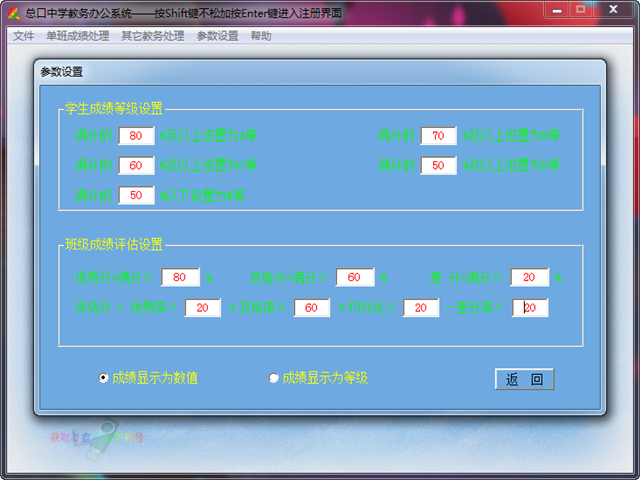This screenshot has width=640, height=480.
Task: Click the E-grade 以下 threshold field
Action: (x=136, y=195)
